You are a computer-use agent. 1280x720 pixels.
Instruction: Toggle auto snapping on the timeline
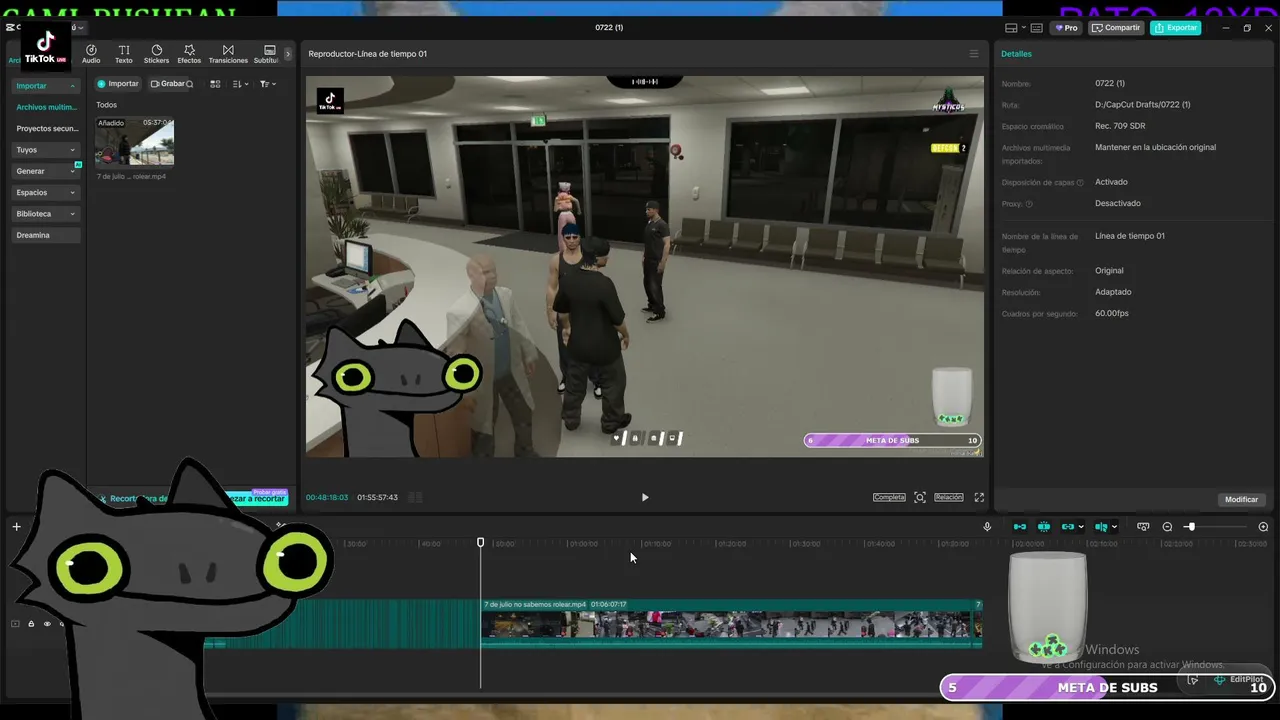(1044, 527)
